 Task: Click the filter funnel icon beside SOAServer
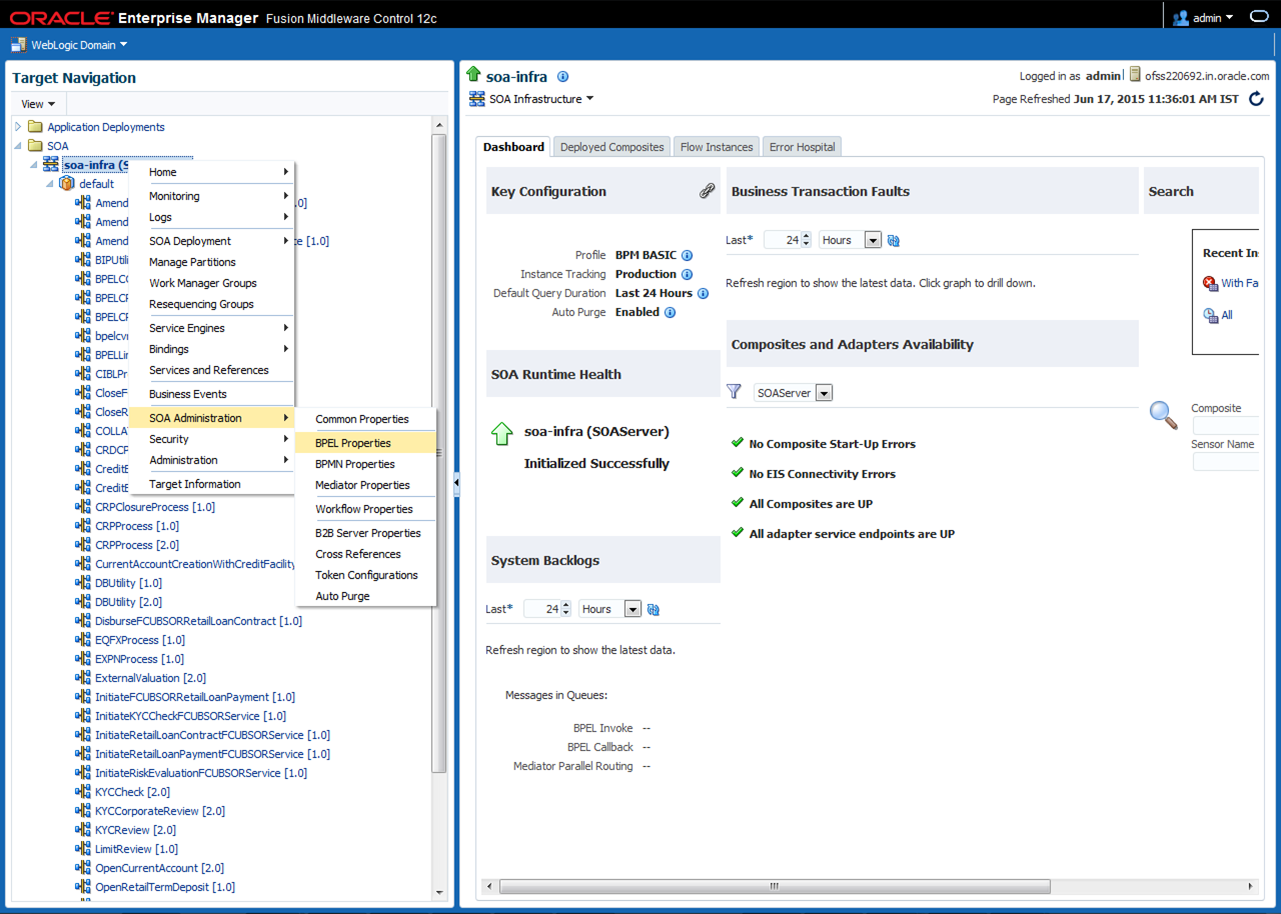(x=734, y=393)
